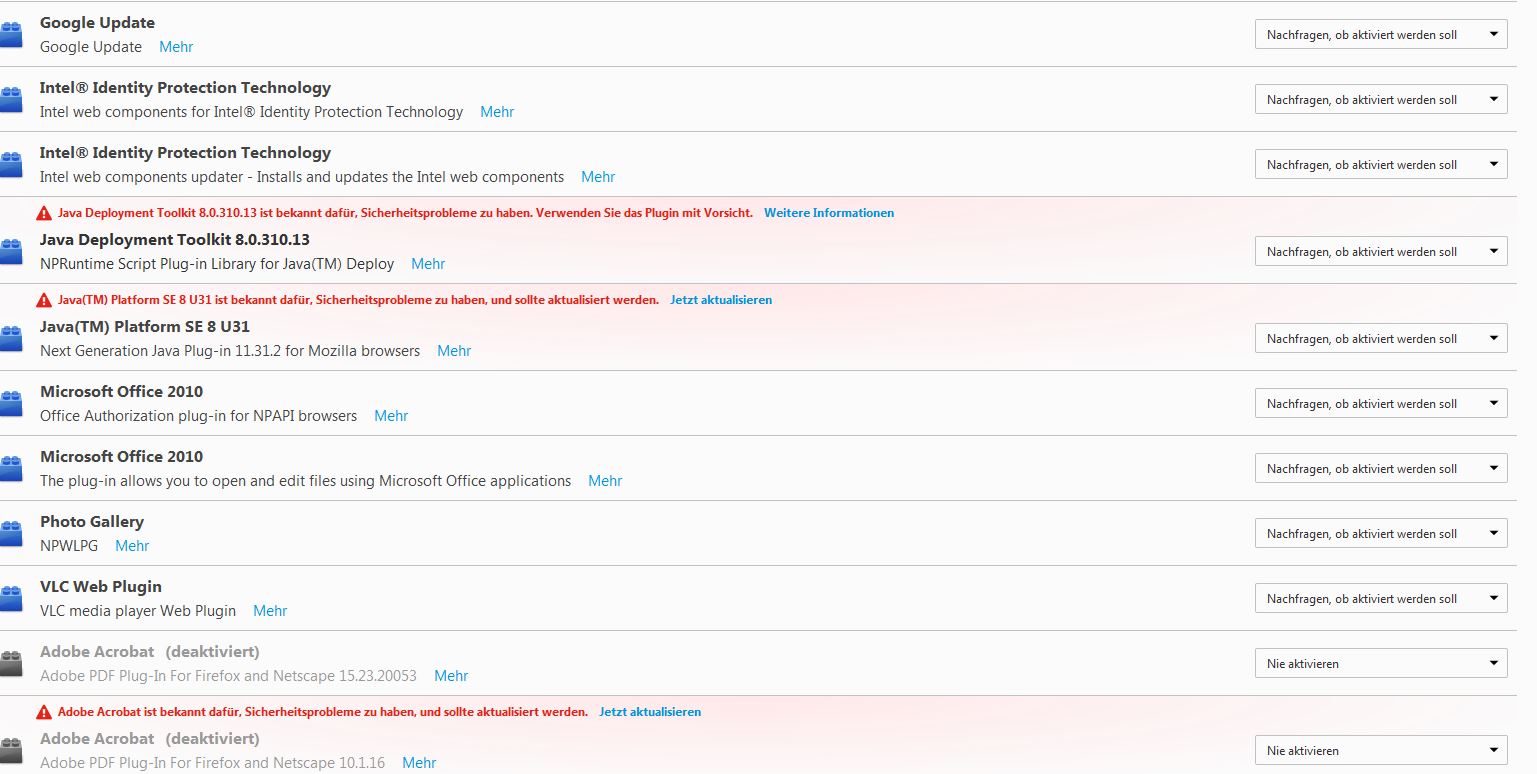
Task: Open 'Nie aktivieren' dropdown for Adobe Acrobat 15.23.20053
Action: 1381,664
